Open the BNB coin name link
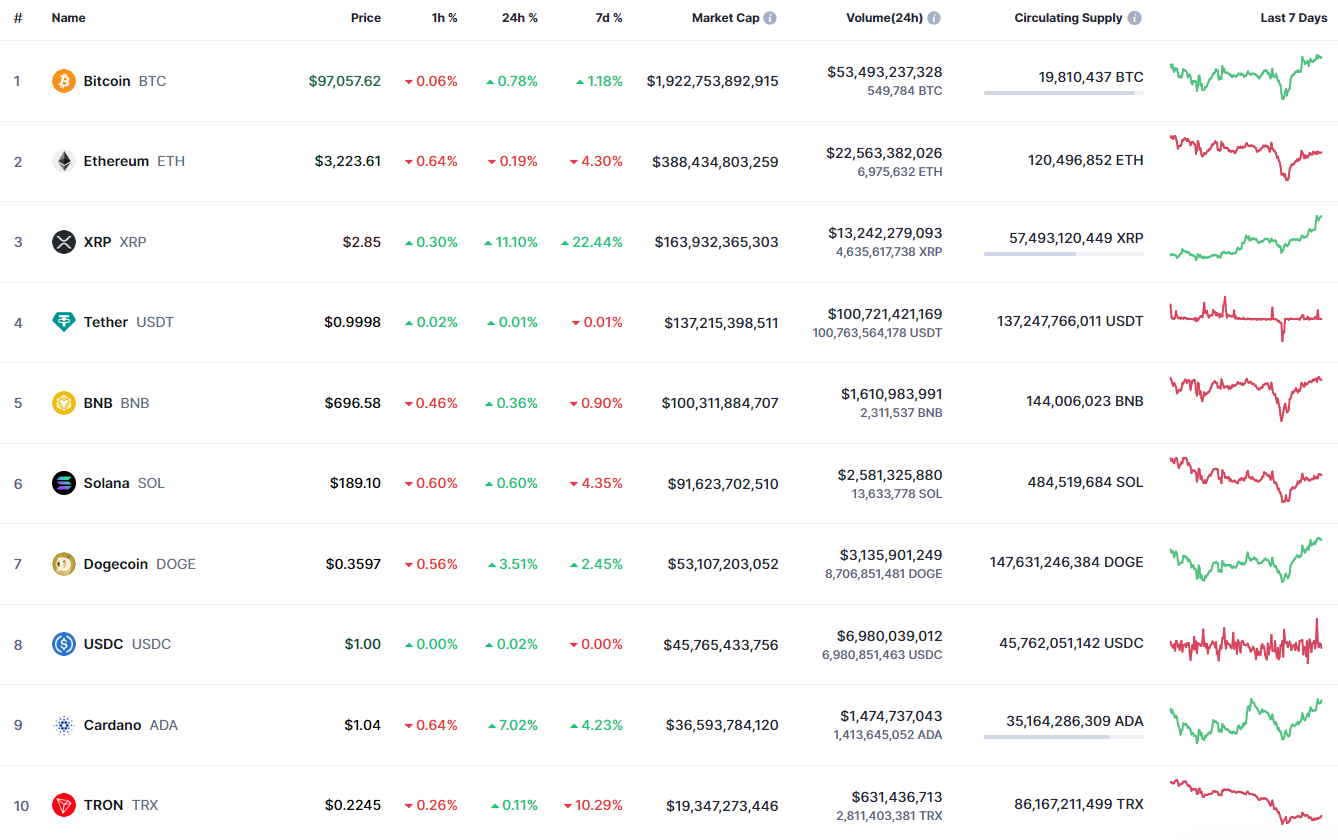Image resolution: width=1338 pixels, height=840 pixels. 98,403
